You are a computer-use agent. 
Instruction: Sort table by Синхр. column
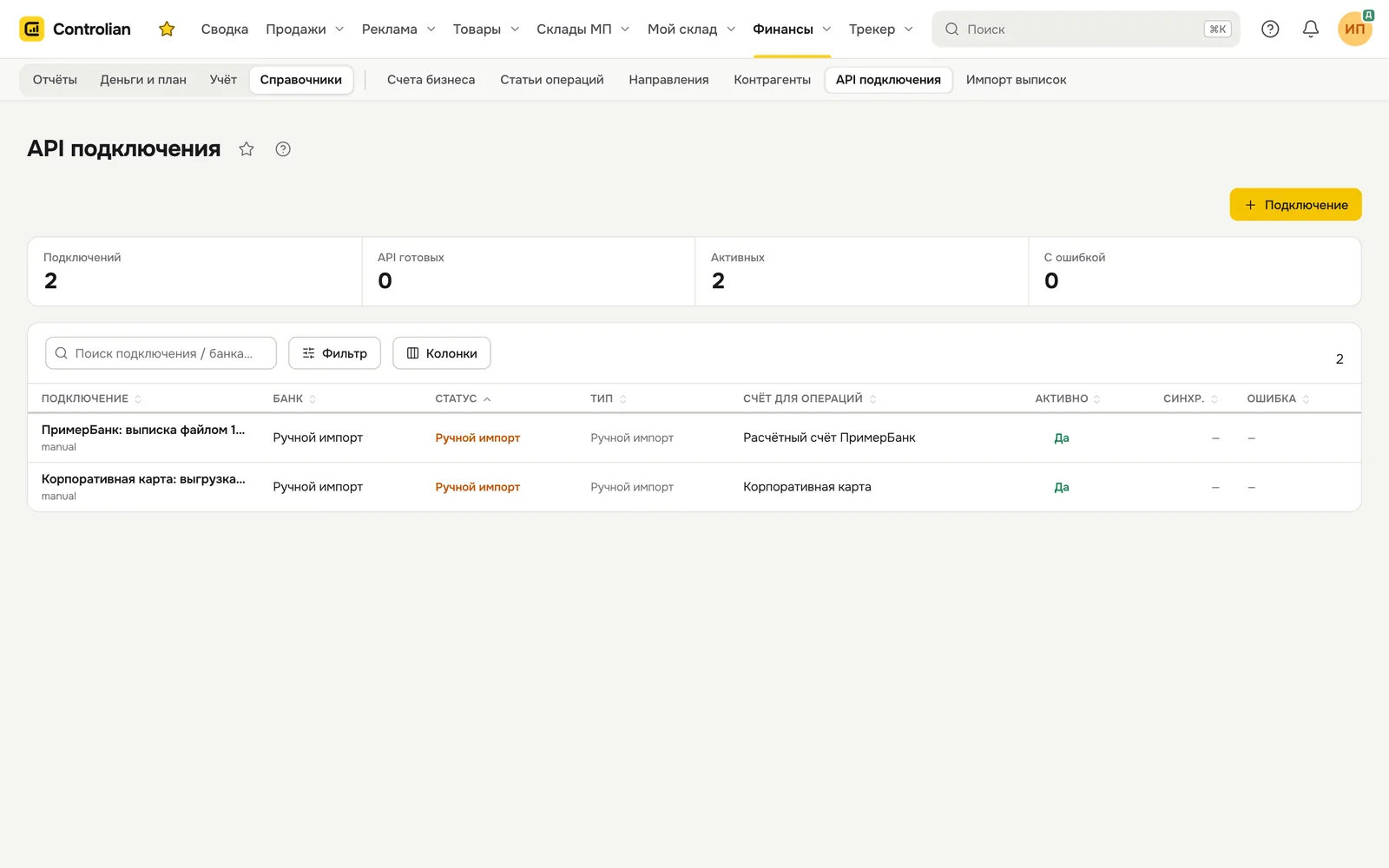point(1191,398)
